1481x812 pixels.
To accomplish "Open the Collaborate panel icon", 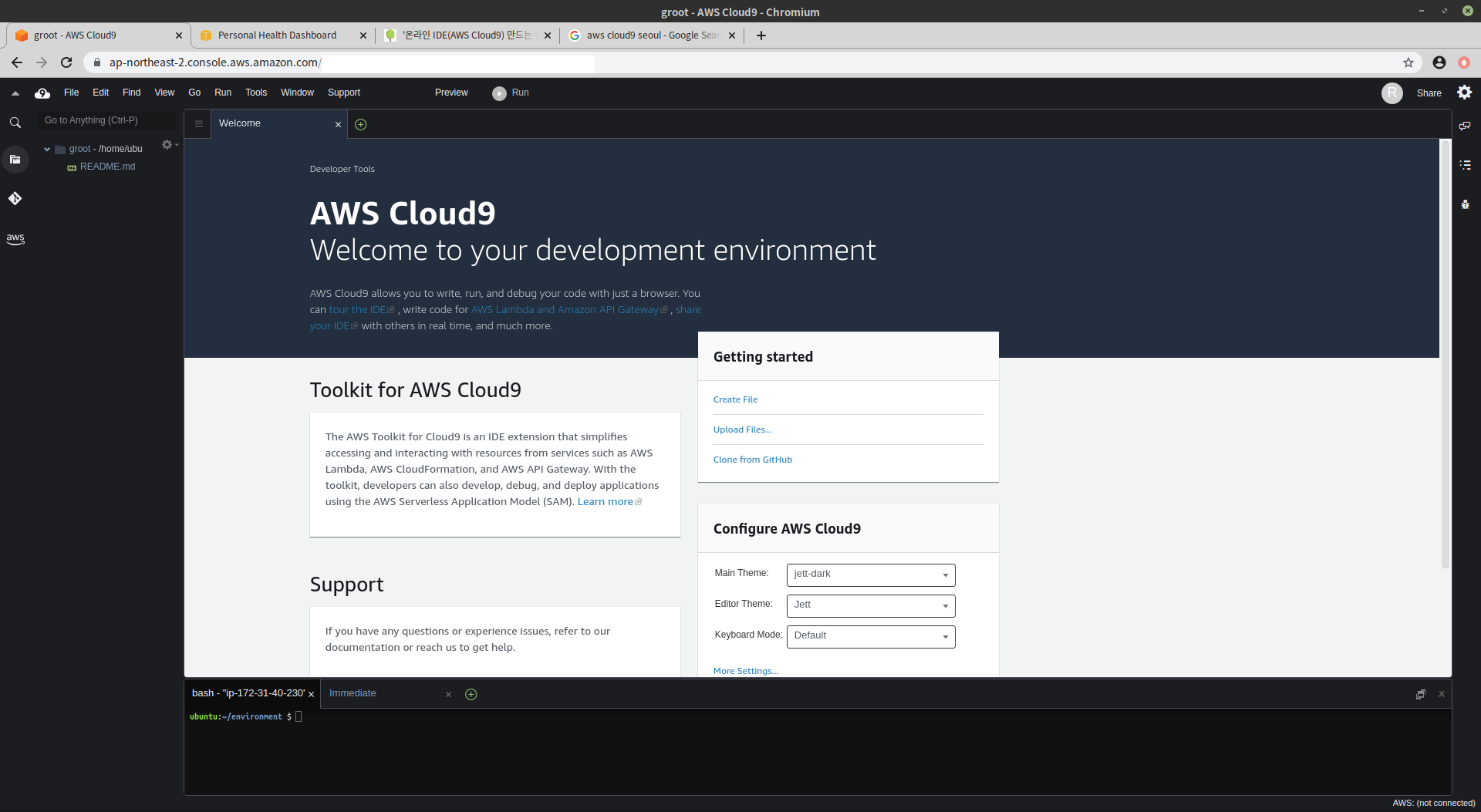I will click(x=1465, y=126).
